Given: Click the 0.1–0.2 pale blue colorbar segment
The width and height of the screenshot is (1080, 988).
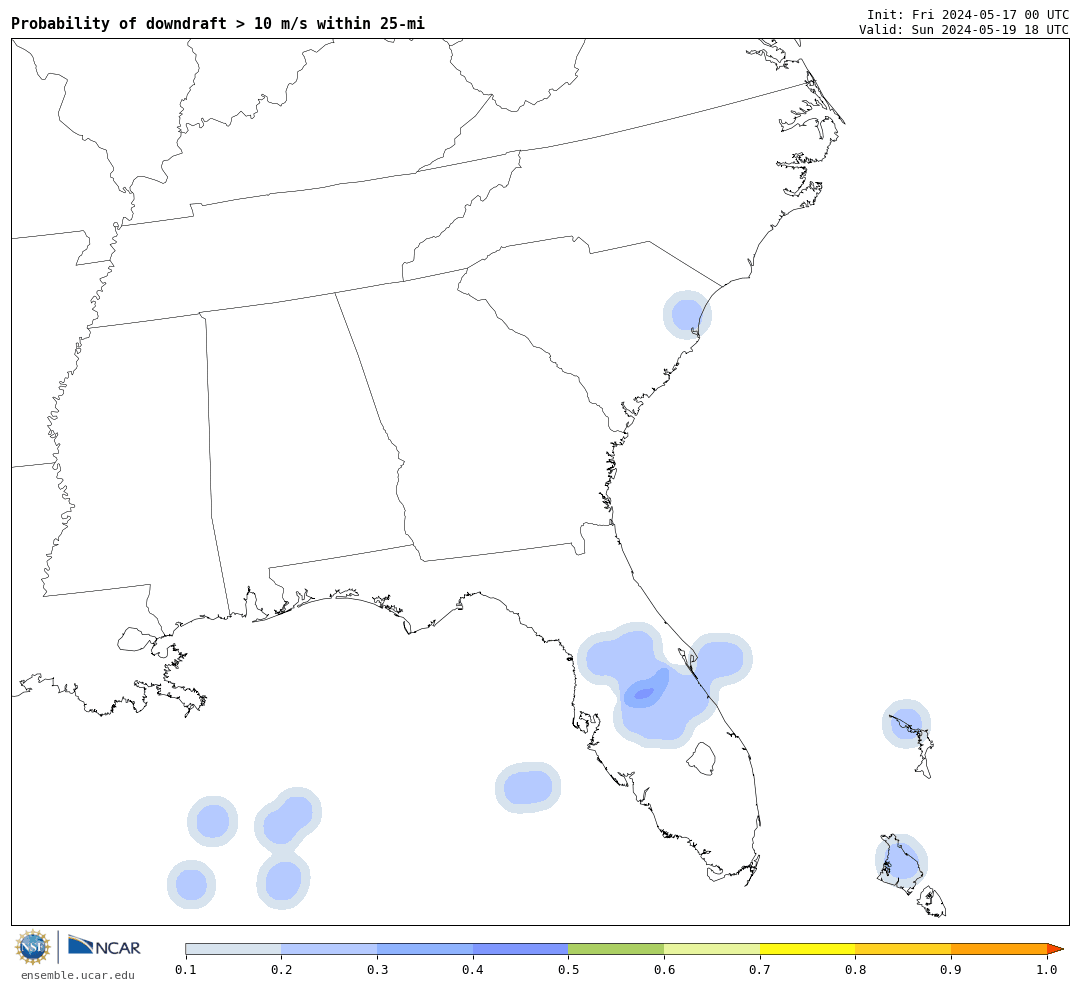Looking at the screenshot, I should [233, 949].
